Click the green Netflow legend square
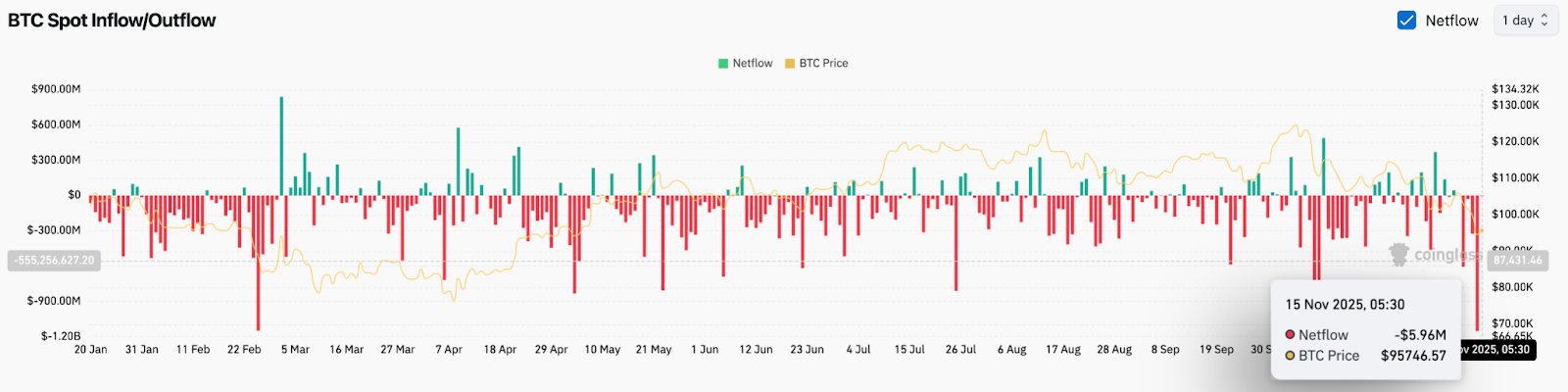Viewport: 1568px width, 392px height. click(723, 64)
